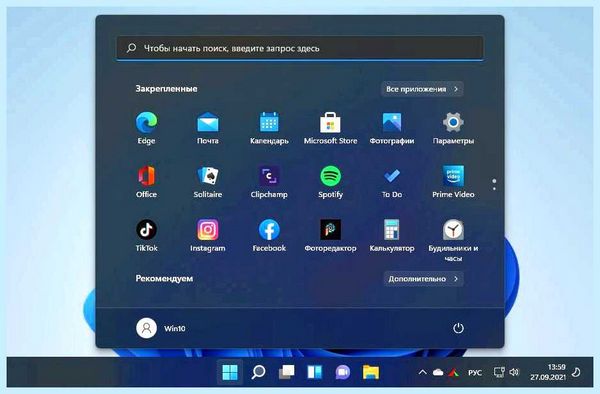Click the Дополнительно button
Image resolution: width=600 pixels, height=394 pixels.
point(423,279)
